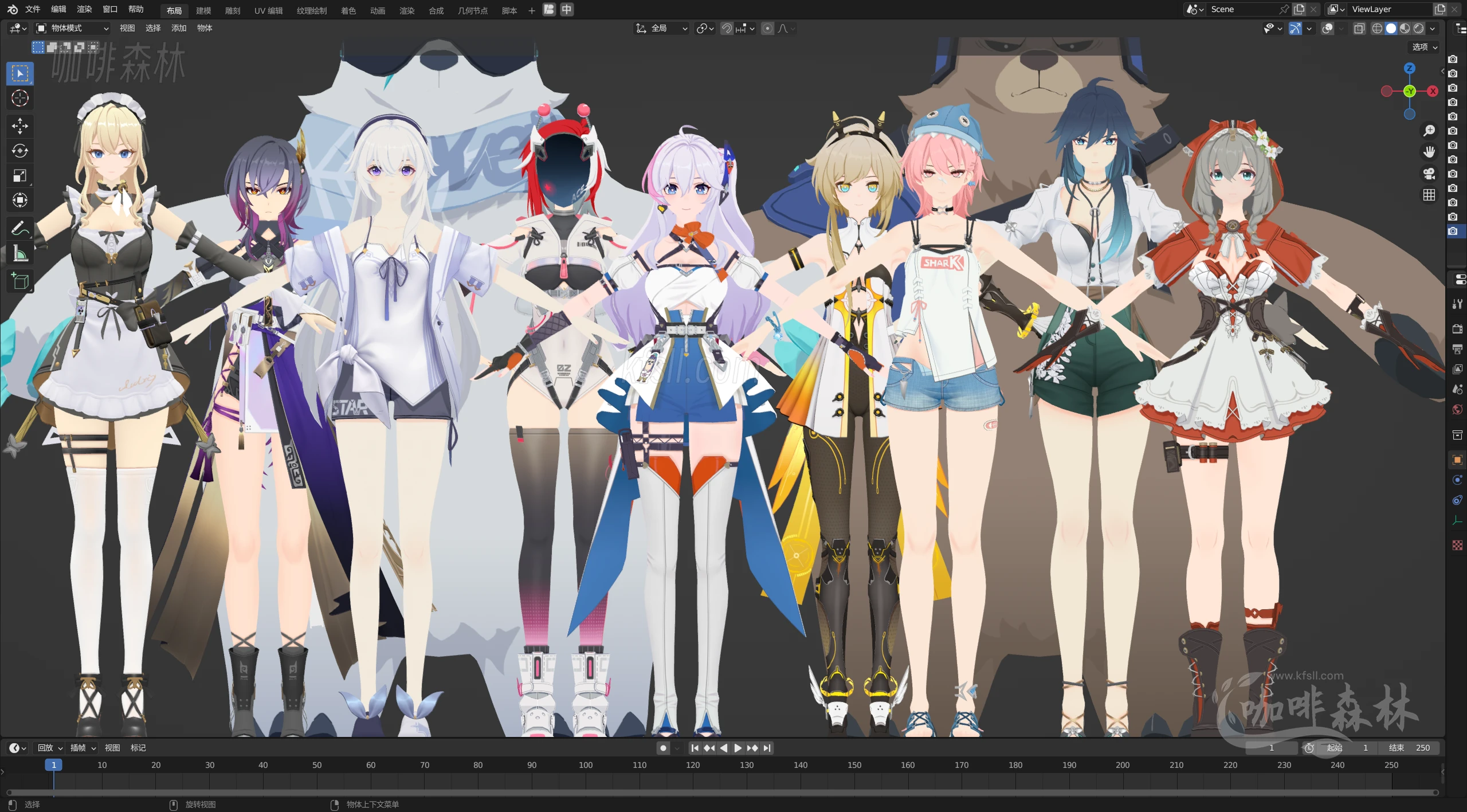The width and height of the screenshot is (1467, 812).
Task: Open the Object properties orange square icon
Action: coord(1457,460)
